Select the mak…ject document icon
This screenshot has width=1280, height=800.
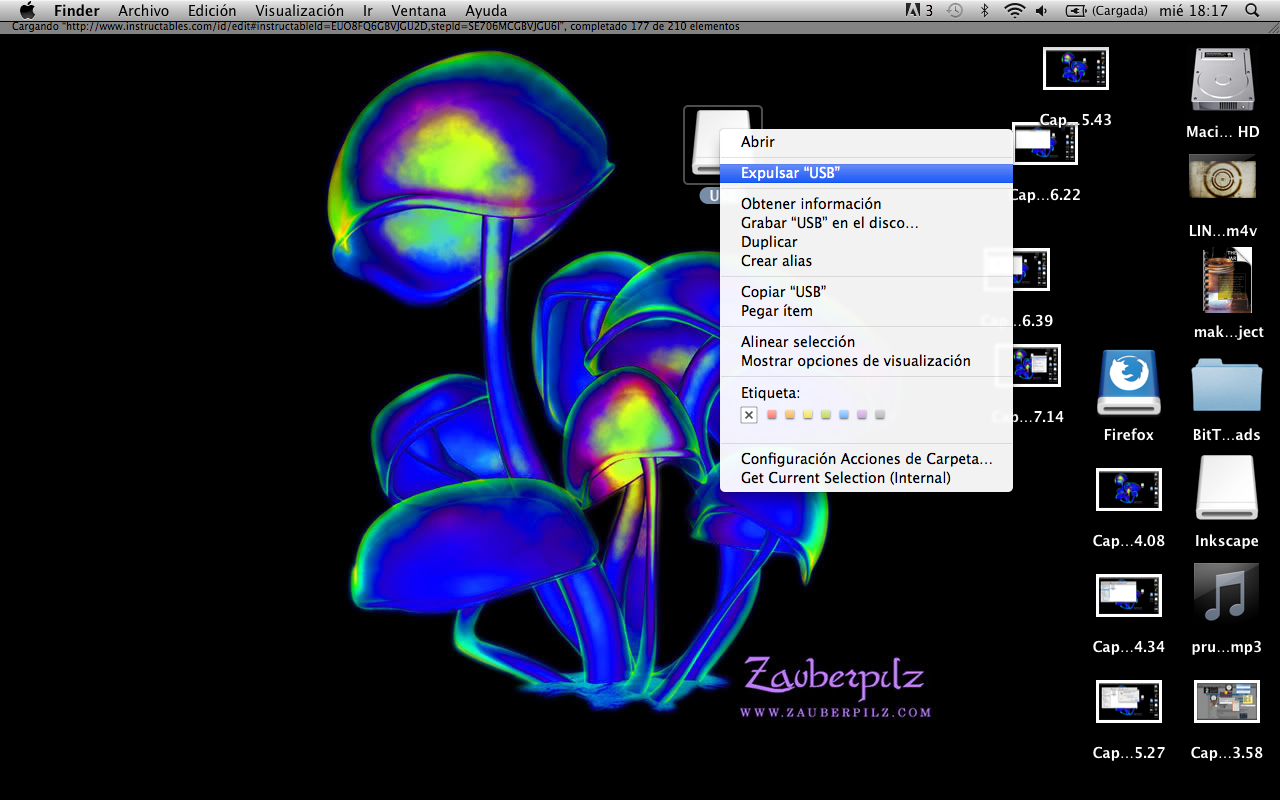pos(1227,280)
